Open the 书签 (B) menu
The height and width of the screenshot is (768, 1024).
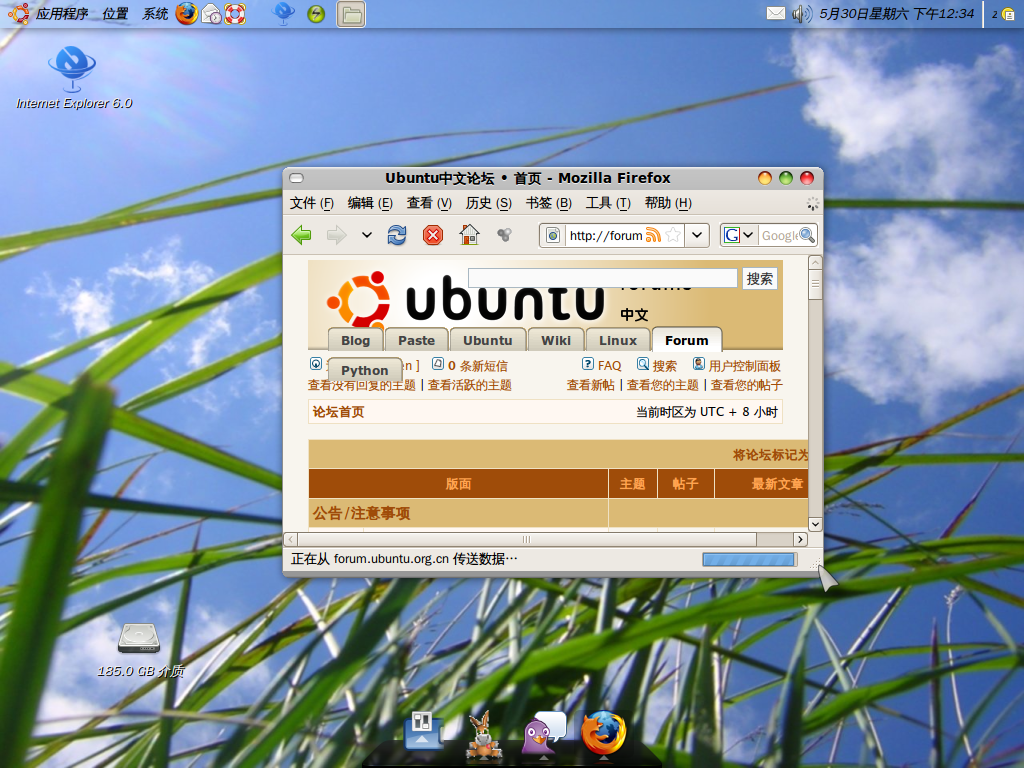click(549, 203)
